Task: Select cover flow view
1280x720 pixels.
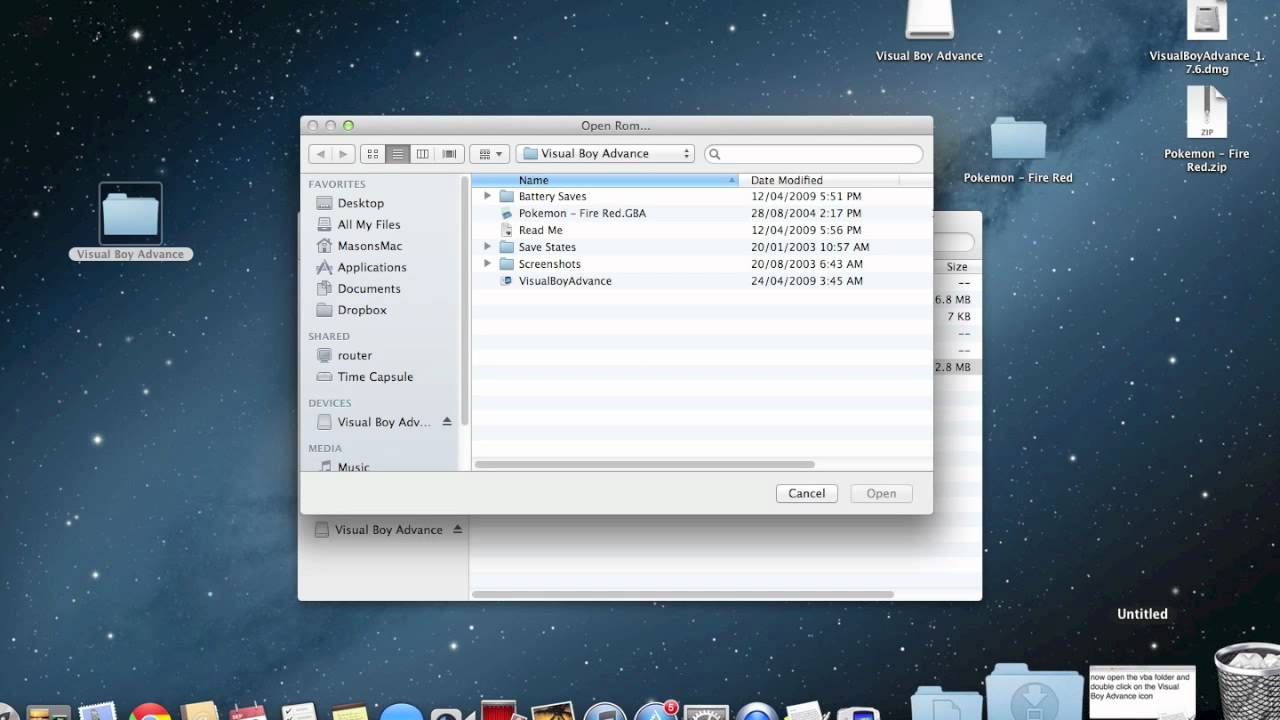Action: (448, 153)
